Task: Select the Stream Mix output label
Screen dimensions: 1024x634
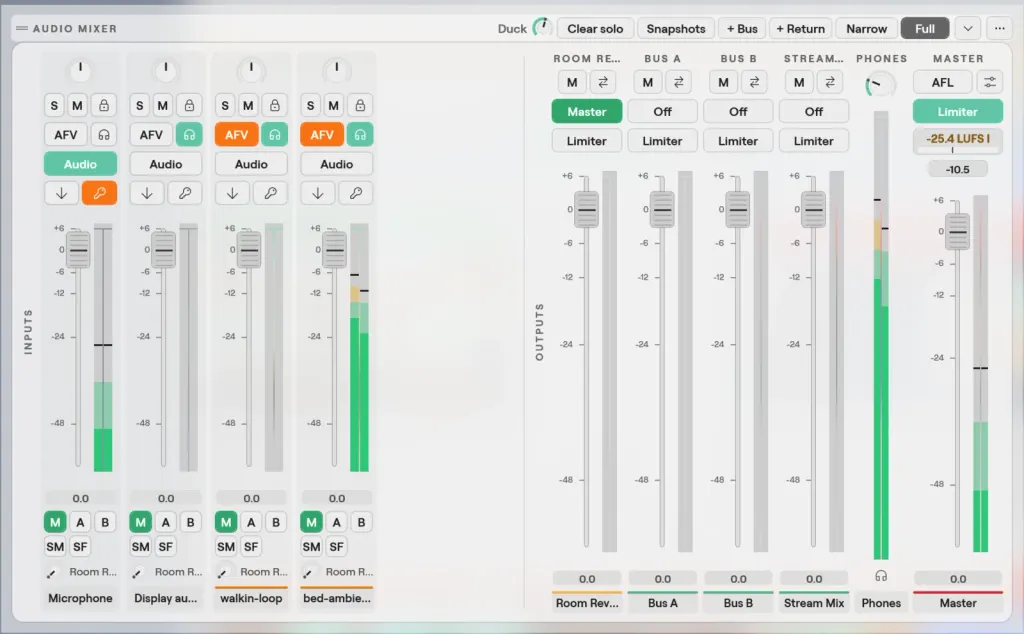Action: [814, 603]
